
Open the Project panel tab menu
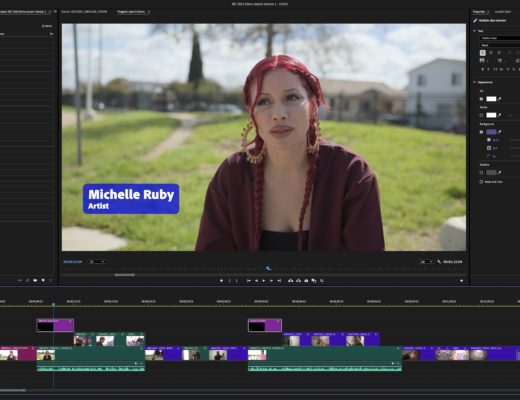coord(50,12)
